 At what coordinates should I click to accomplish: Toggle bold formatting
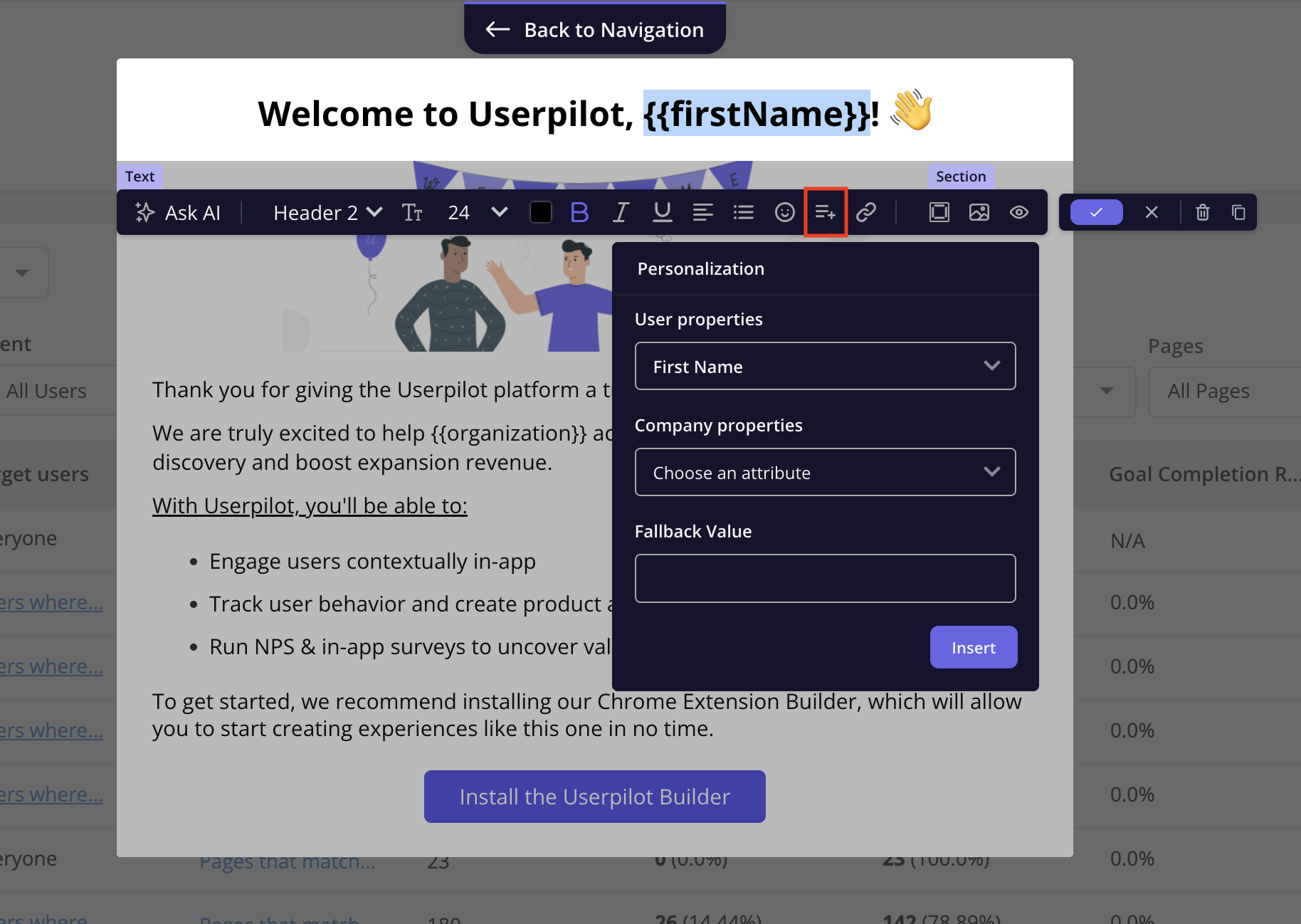pyautogui.click(x=579, y=212)
